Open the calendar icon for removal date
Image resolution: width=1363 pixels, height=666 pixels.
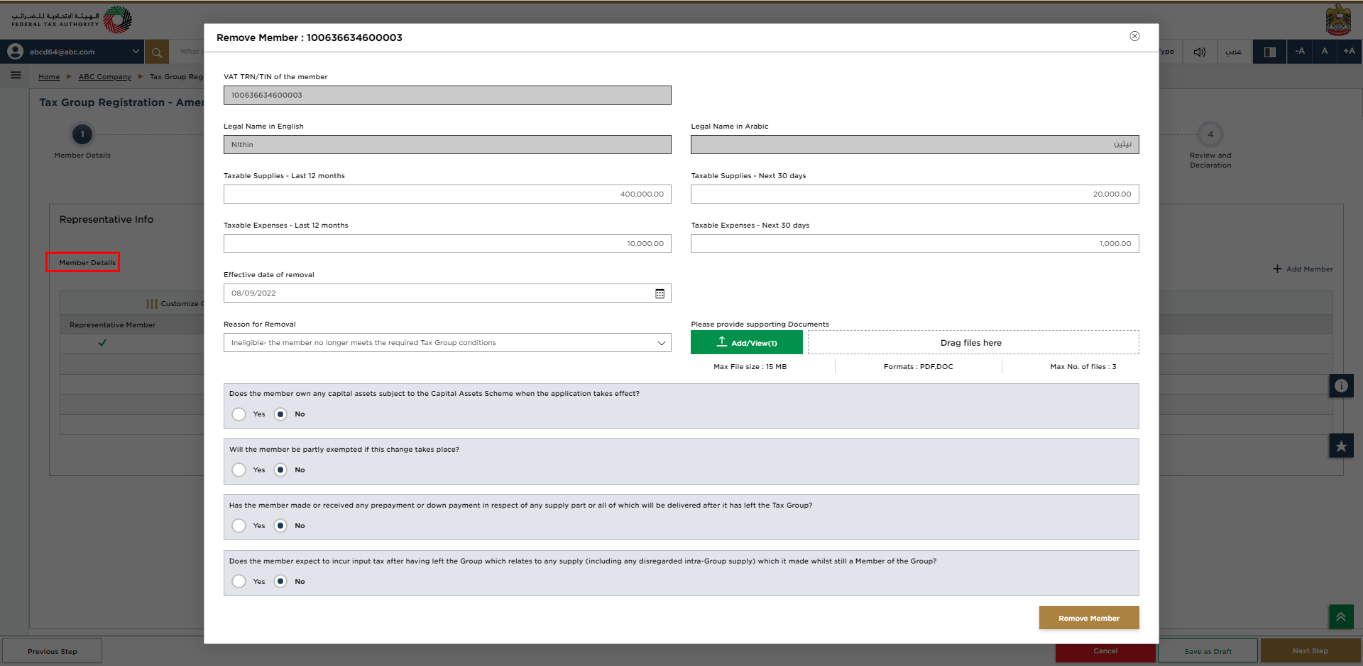coord(660,293)
